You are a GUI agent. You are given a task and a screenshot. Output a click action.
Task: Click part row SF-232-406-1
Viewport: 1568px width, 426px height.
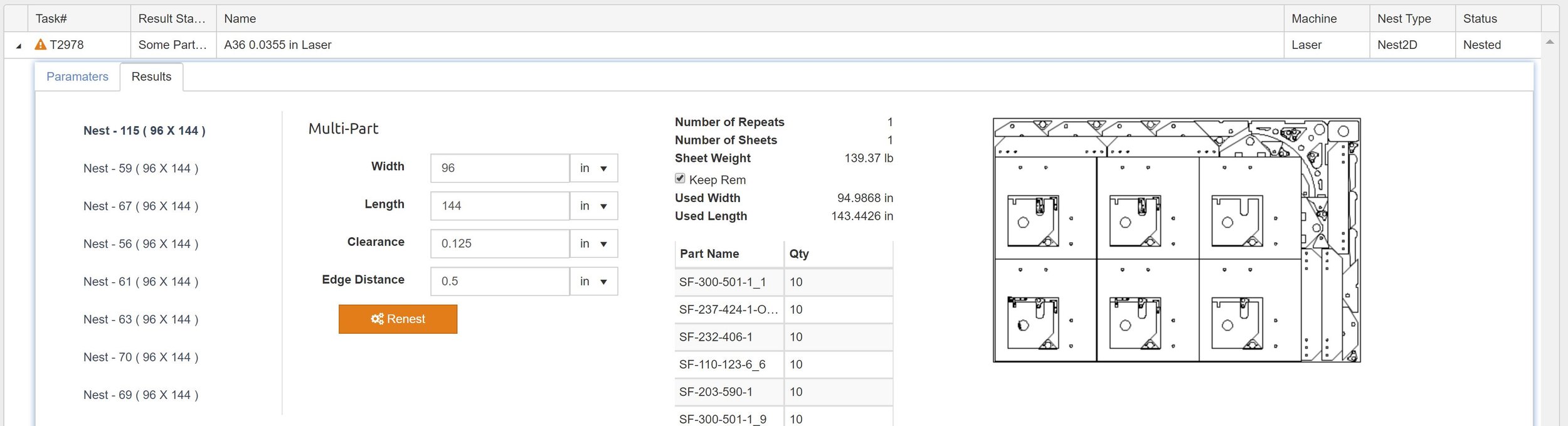coord(783,337)
